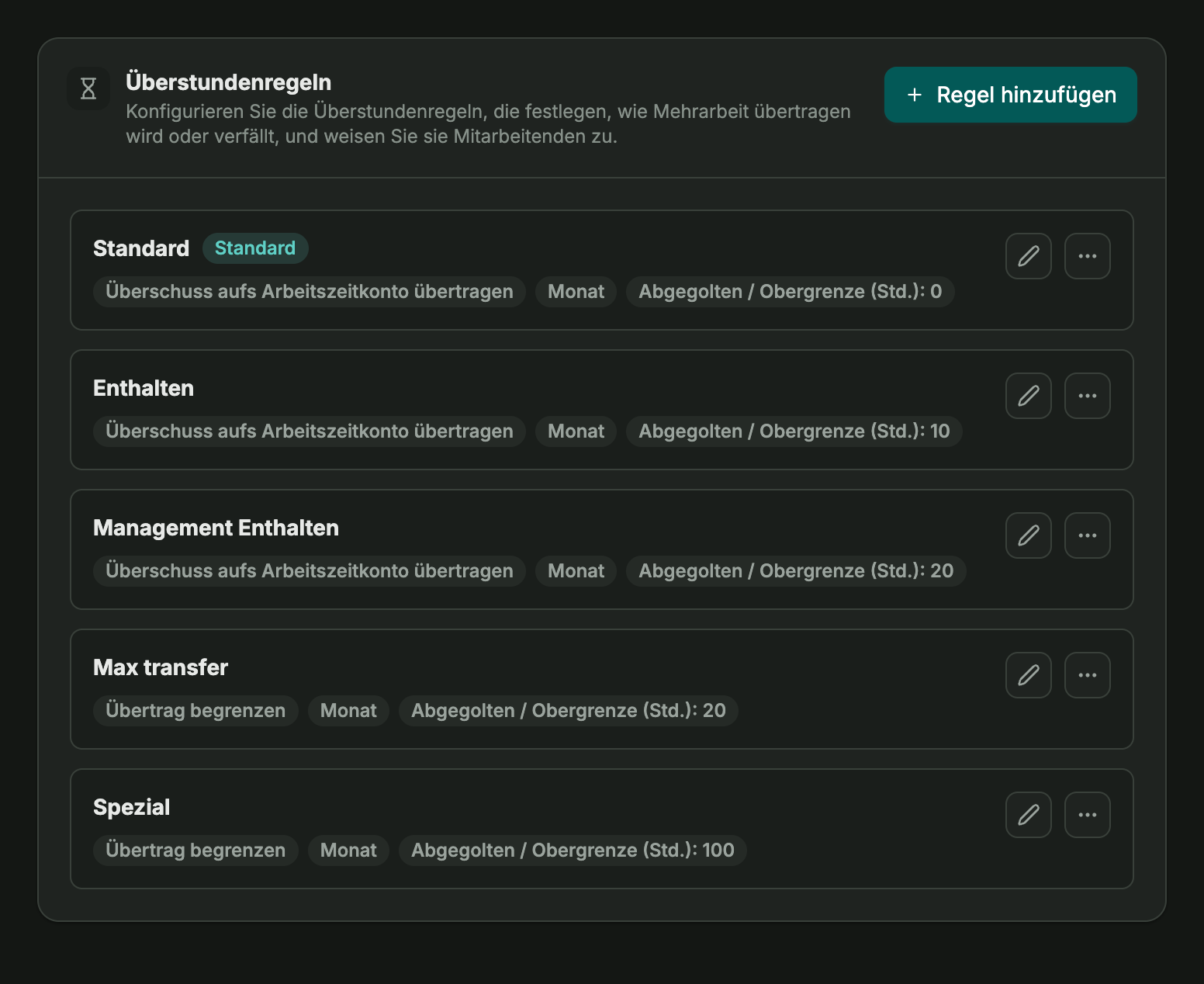Click the Spezial rule title
This screenshot has width=1204, height=984.
pyautogui.click(x=132, y=807)
